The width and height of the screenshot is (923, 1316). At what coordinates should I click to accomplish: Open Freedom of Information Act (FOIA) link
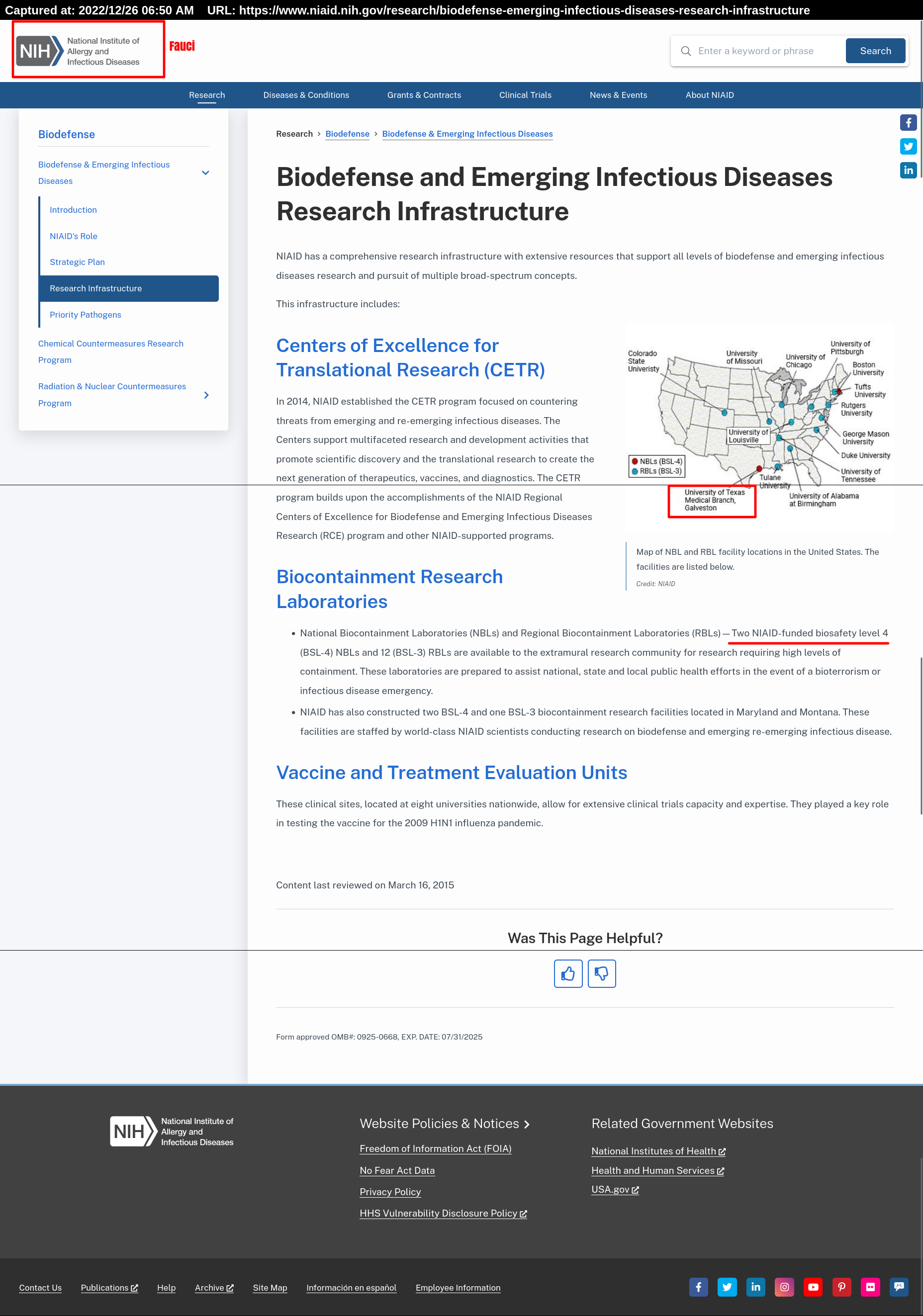(x=435, y=1148)
